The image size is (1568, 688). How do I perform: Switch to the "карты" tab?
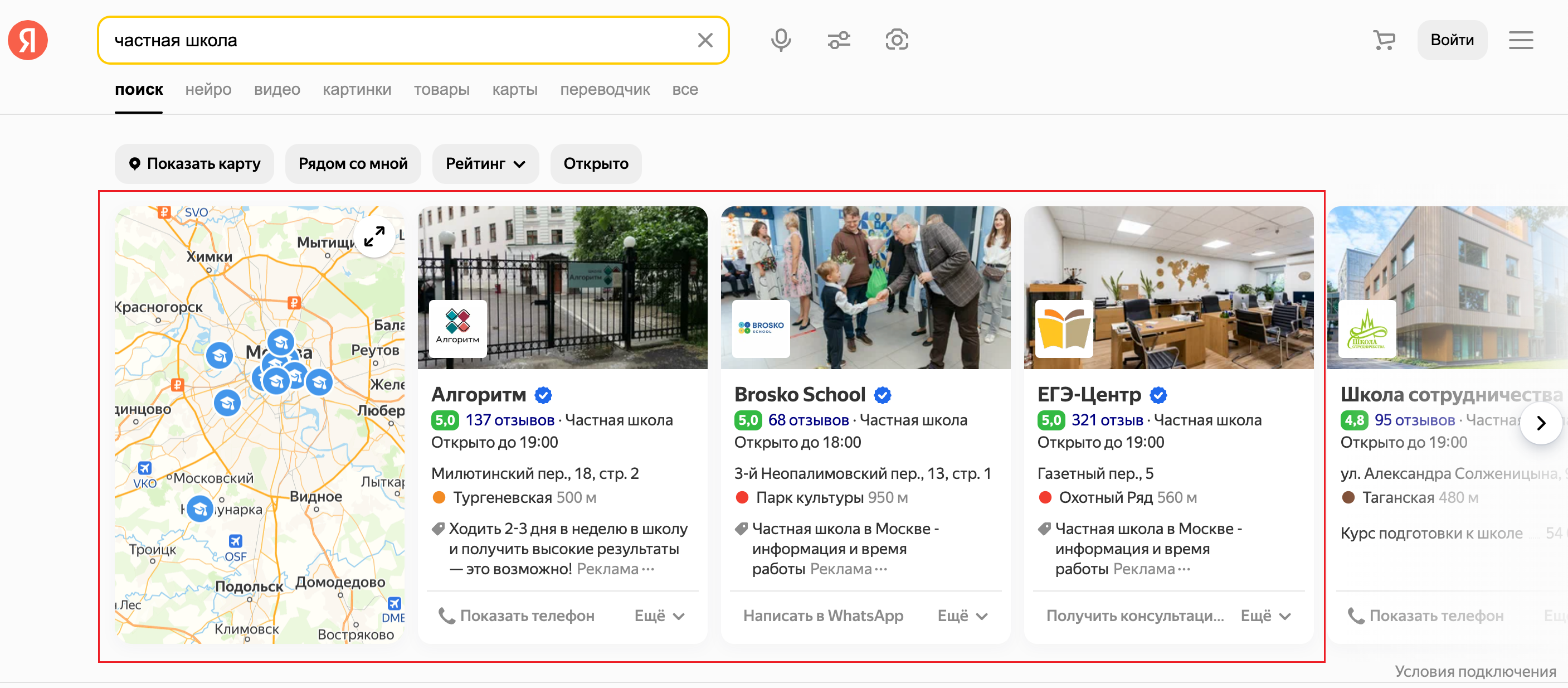pyautogui.click(x=514, y=90)
